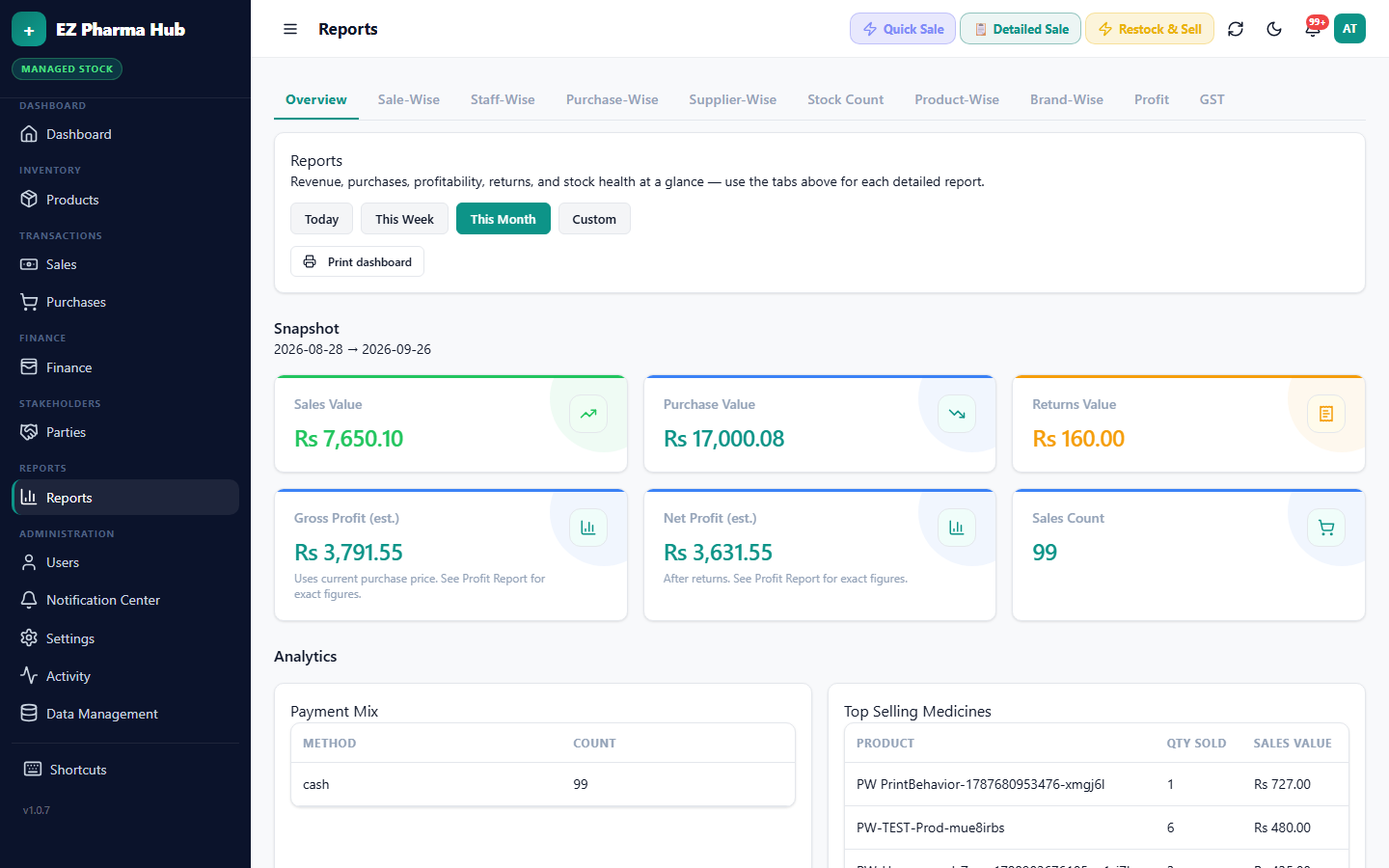Open the Finance section
Viewport: 1389px width, 868px height.
coord(125,367)
